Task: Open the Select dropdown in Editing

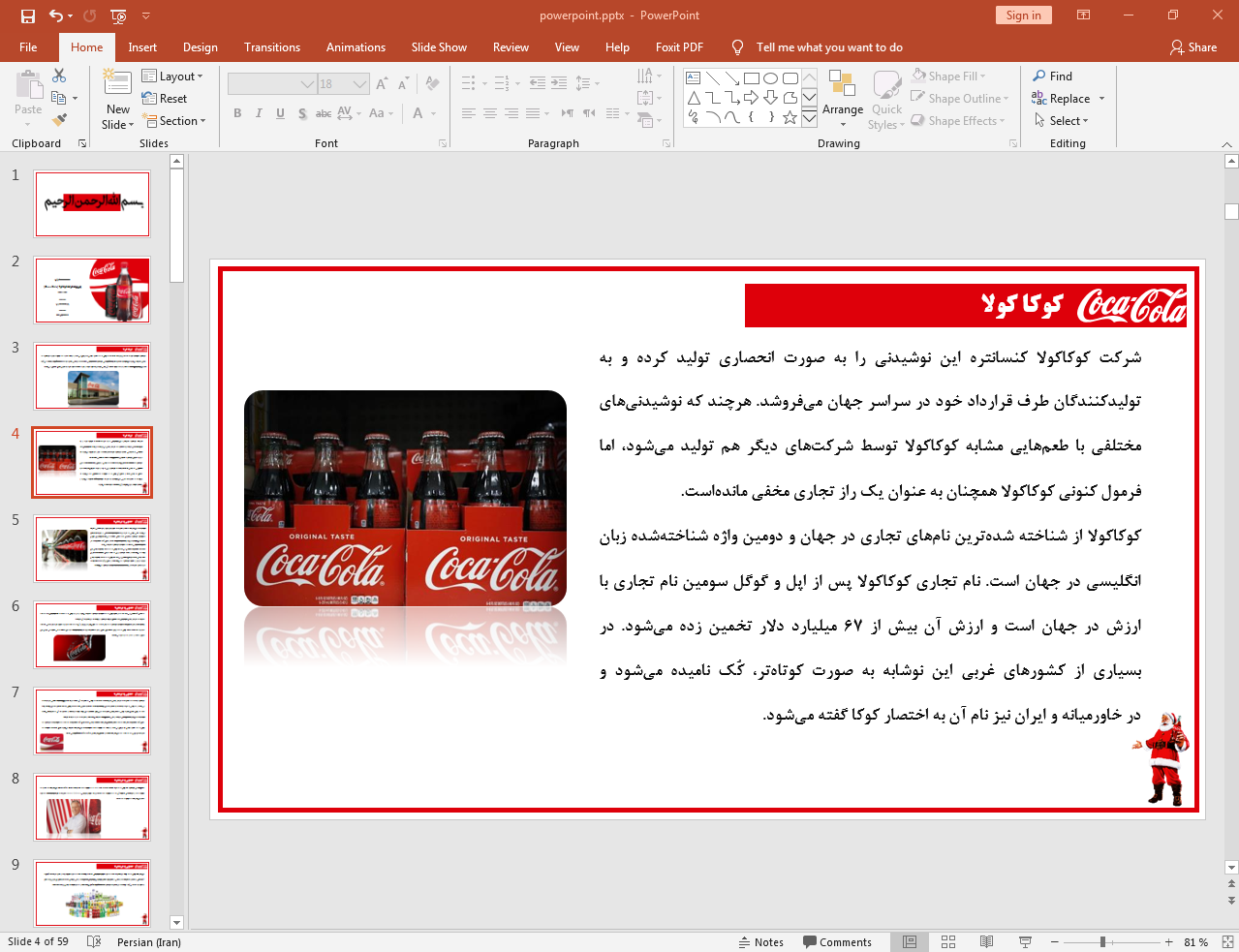Action: 1062,120
